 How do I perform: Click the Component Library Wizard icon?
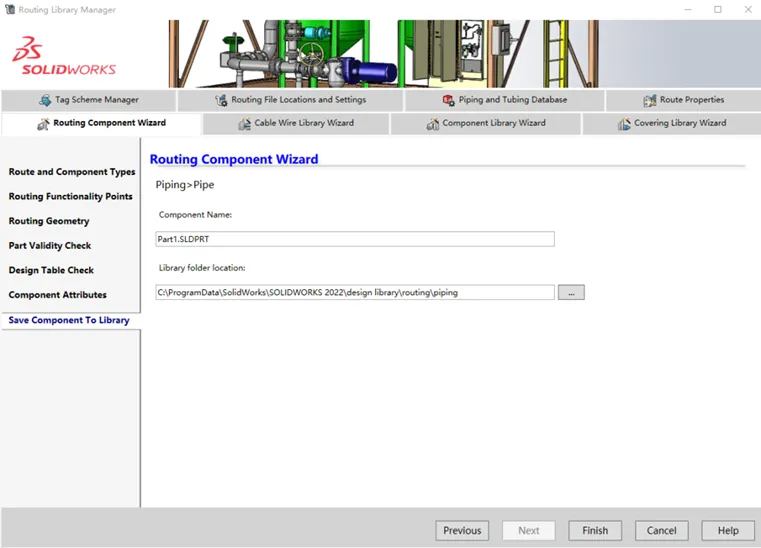pyautogui.click(x=432, y=124)
